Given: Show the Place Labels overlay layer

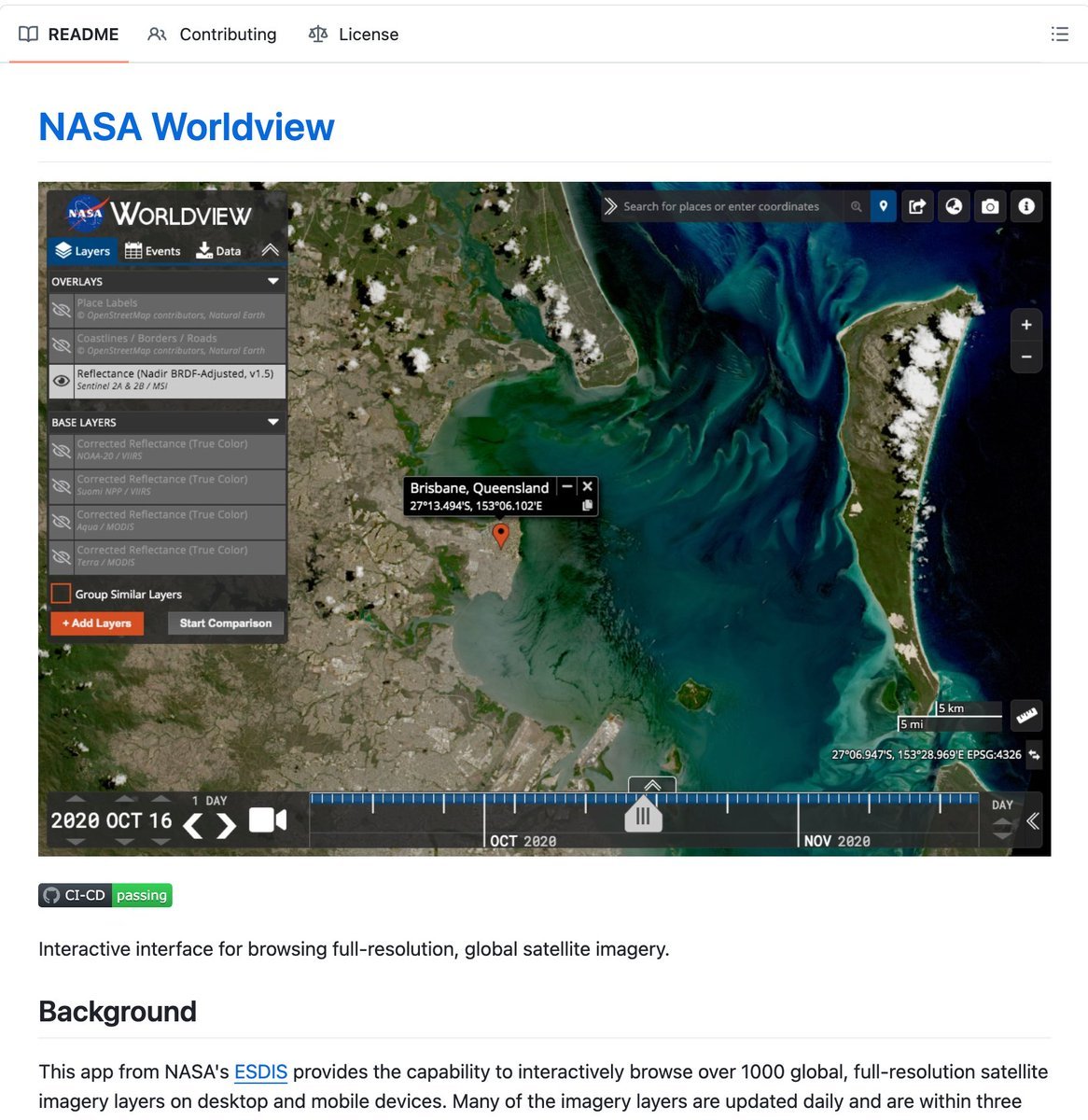Looking at the screenshot, I should click(62, 310).
